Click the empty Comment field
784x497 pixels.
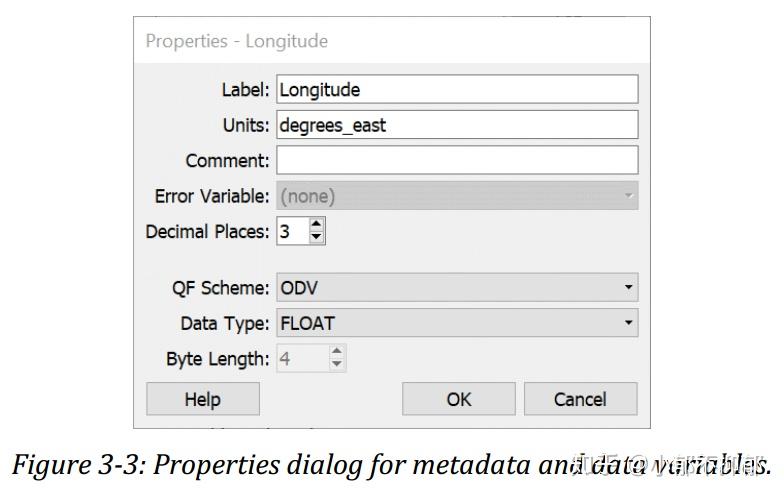coord(457,160)
